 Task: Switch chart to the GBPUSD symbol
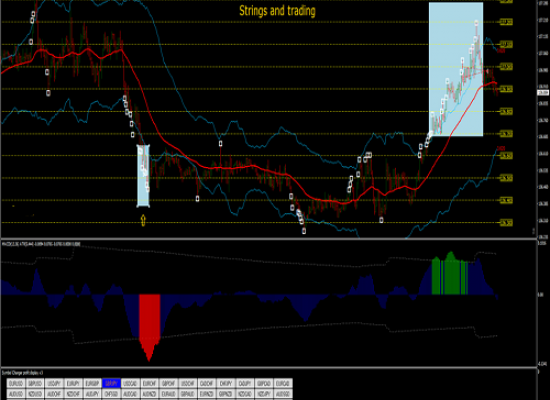click(x=35, y=383)
